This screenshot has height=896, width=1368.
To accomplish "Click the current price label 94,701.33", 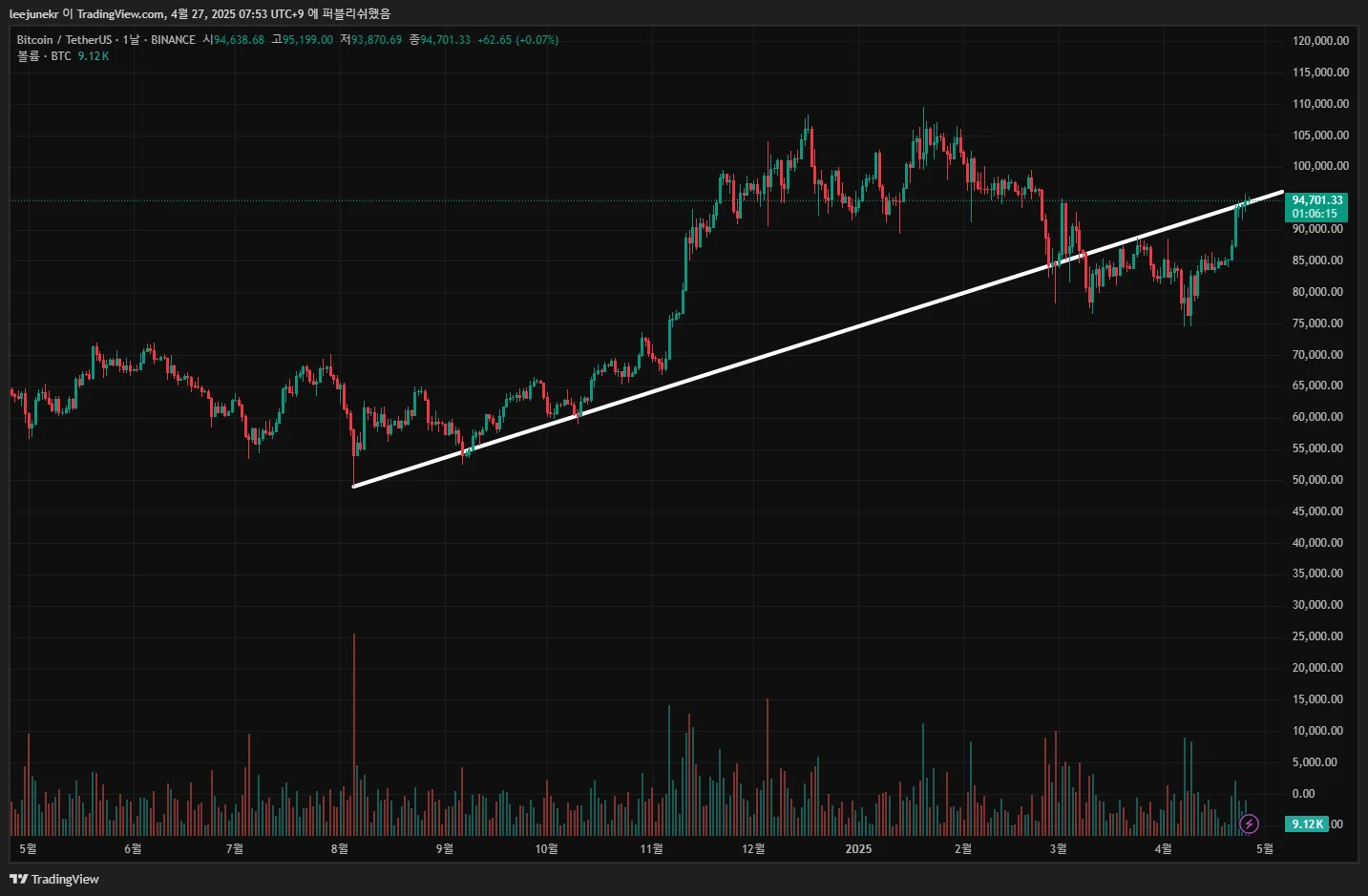I will tap(1317, 200).
